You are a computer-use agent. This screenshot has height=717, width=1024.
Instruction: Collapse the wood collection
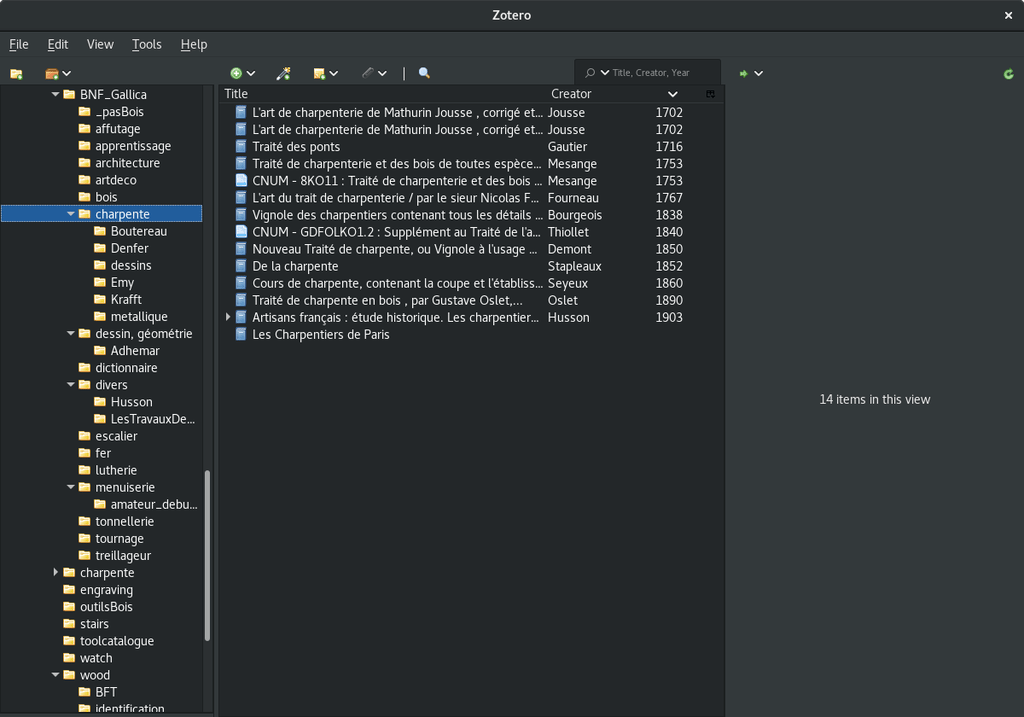click(56, 675)
